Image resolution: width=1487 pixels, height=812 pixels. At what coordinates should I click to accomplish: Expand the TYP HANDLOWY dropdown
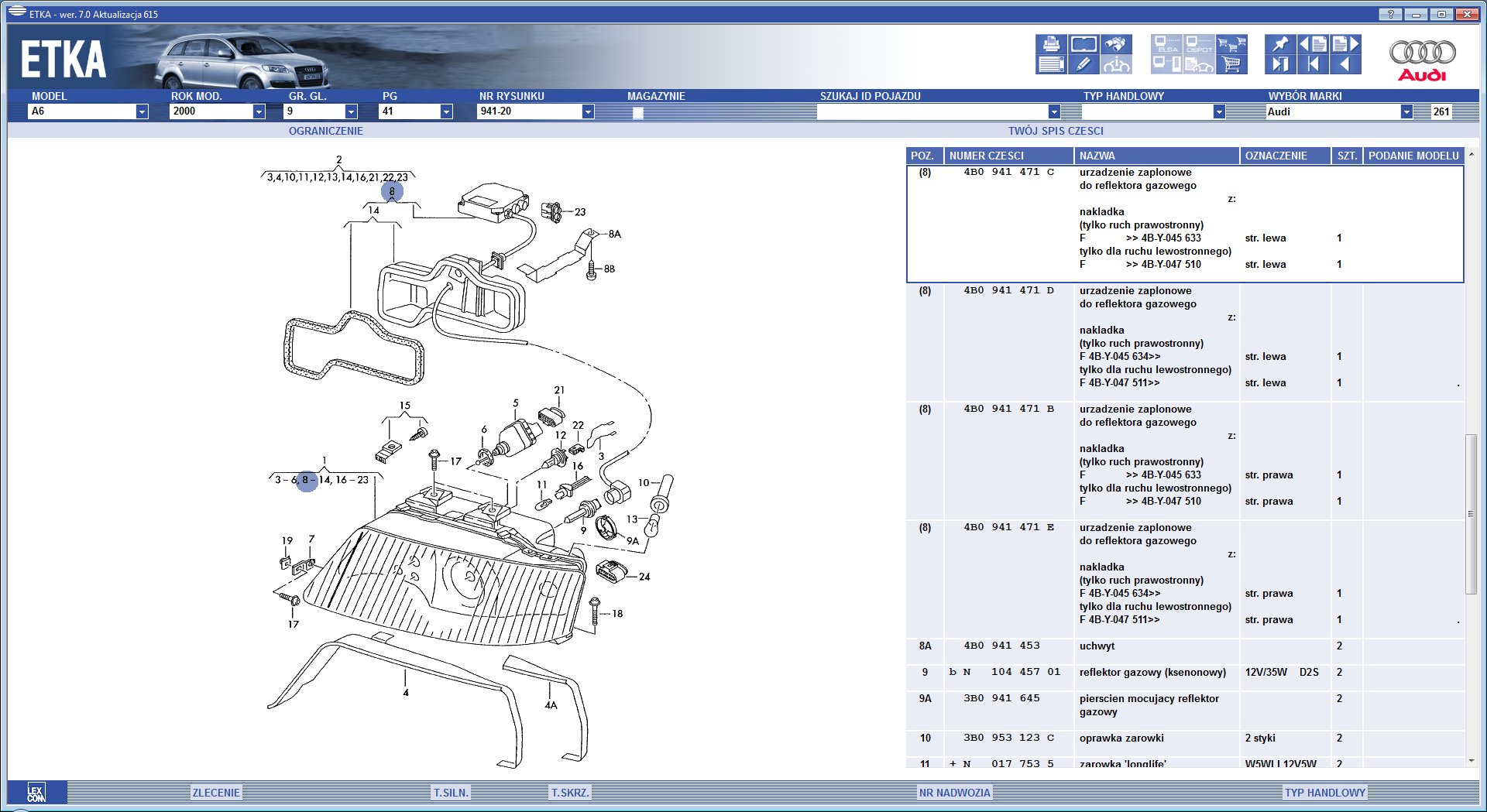pos(1219,111)
